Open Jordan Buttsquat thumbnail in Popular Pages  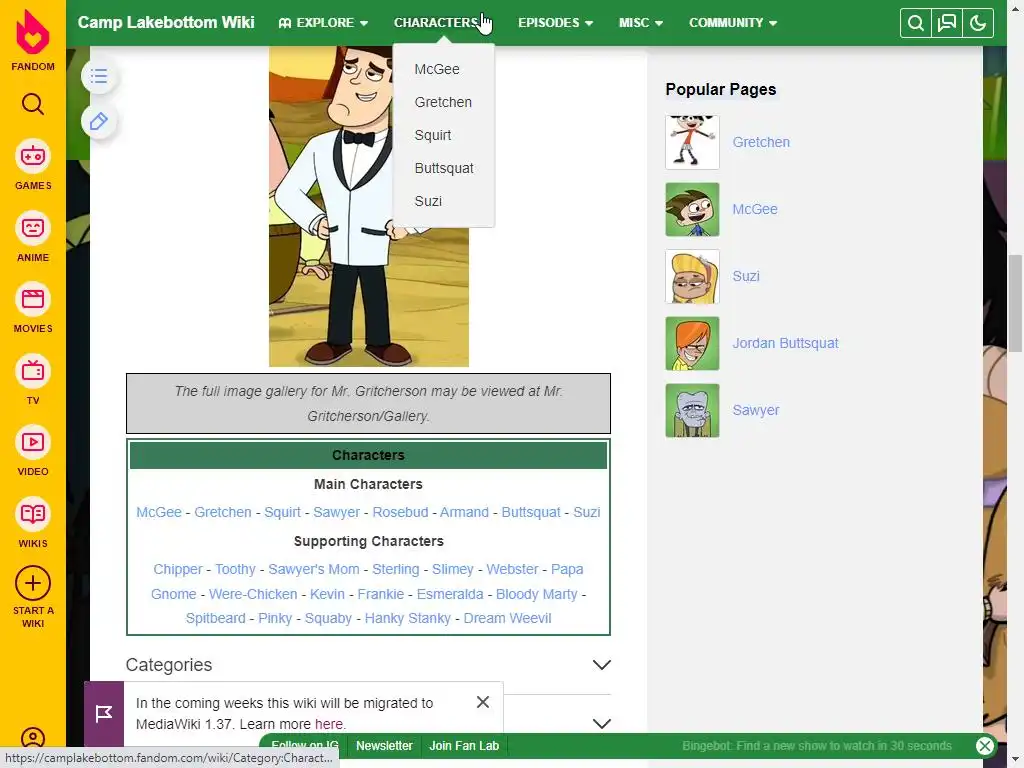click(x=692, y=344)
